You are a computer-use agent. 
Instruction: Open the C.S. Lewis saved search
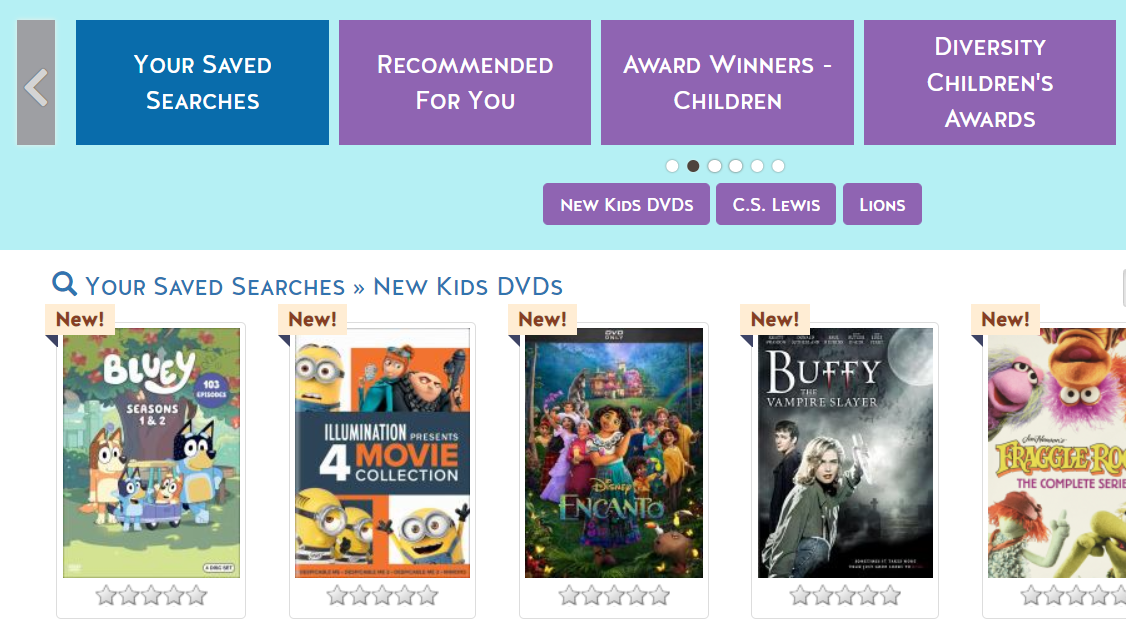[x=776, y=205]
